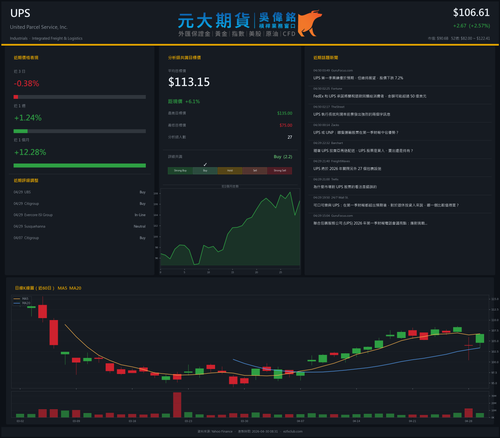Click the analyst count 27

coord(290,137)
